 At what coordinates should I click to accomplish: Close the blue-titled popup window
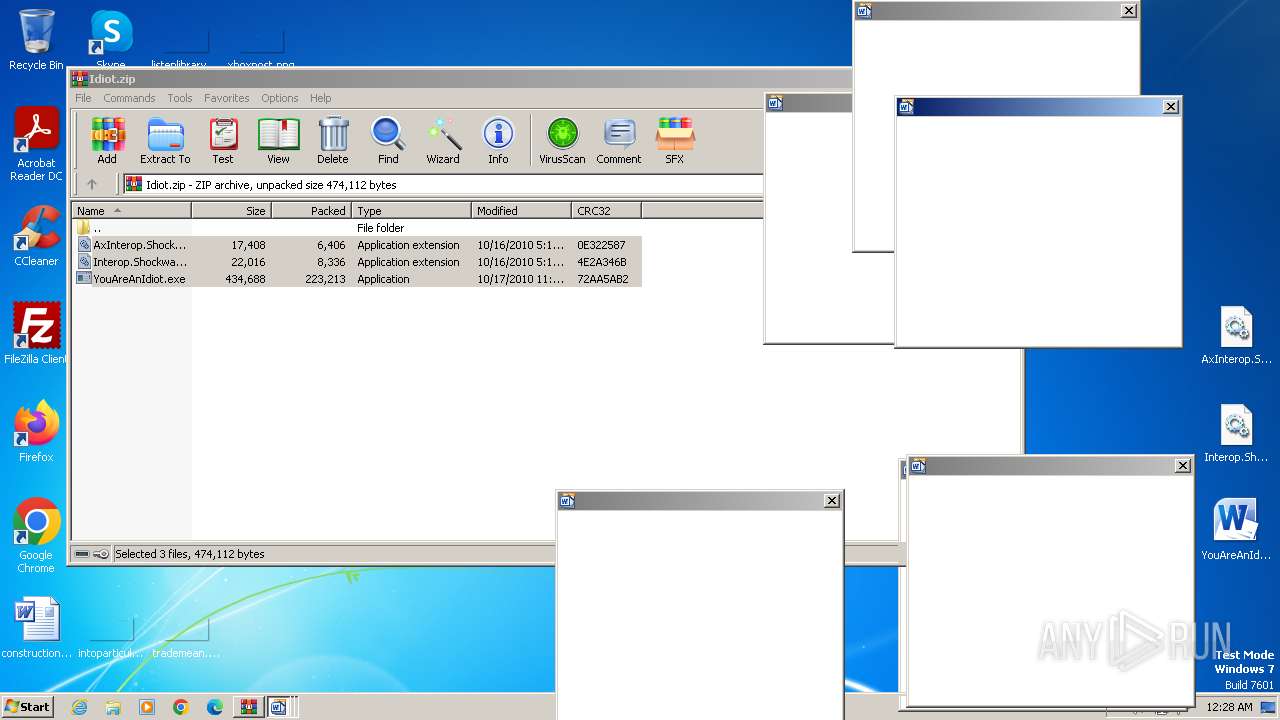pyautogui.click(x=1171, y=107)
